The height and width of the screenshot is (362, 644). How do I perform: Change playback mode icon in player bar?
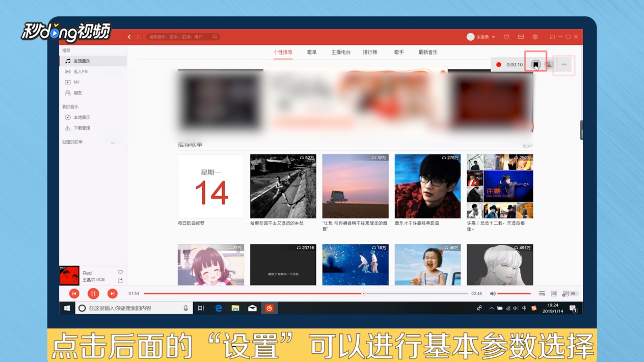click(x=542, y=293)
